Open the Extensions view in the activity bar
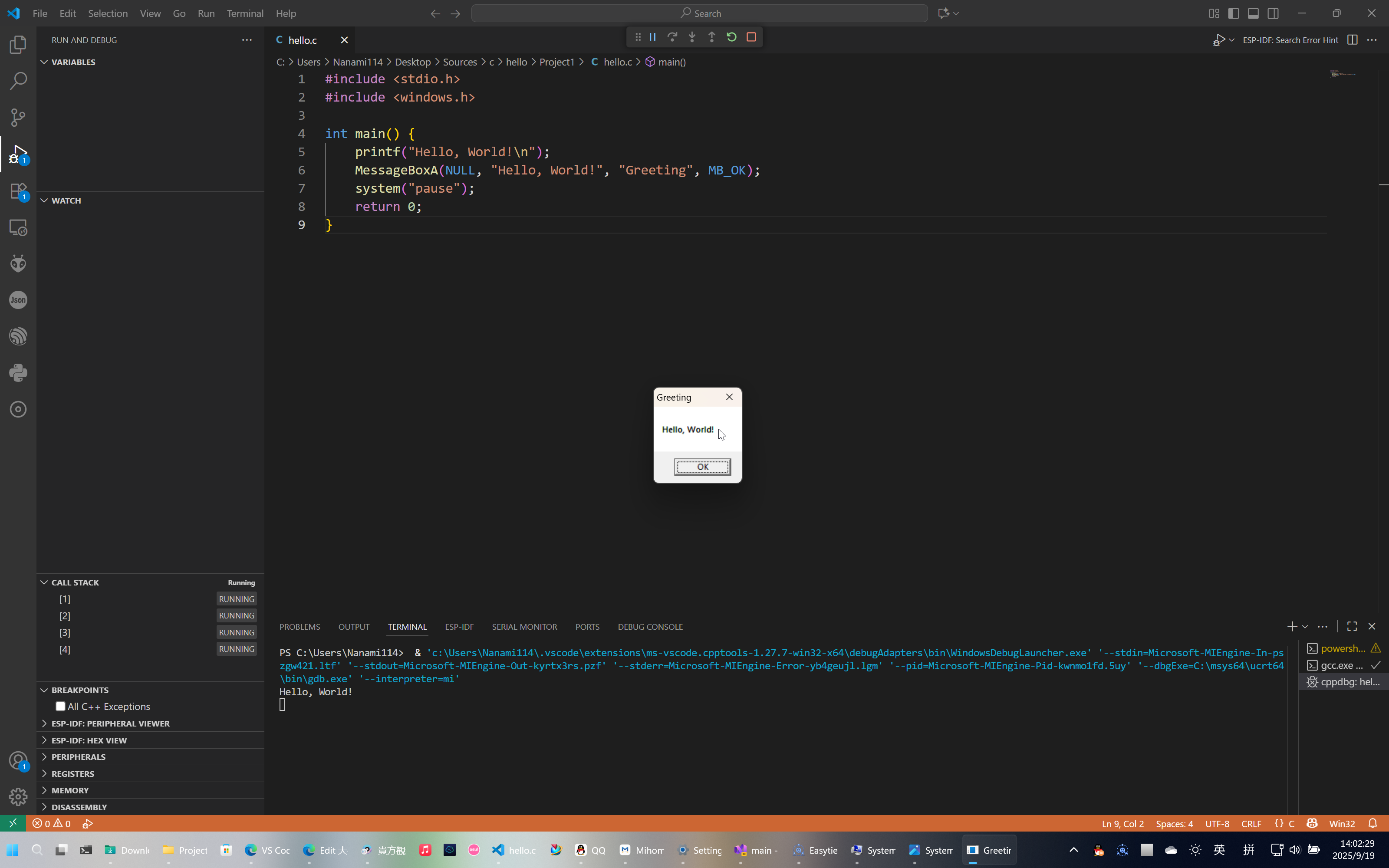1389x868 pixels. (18, 191)
